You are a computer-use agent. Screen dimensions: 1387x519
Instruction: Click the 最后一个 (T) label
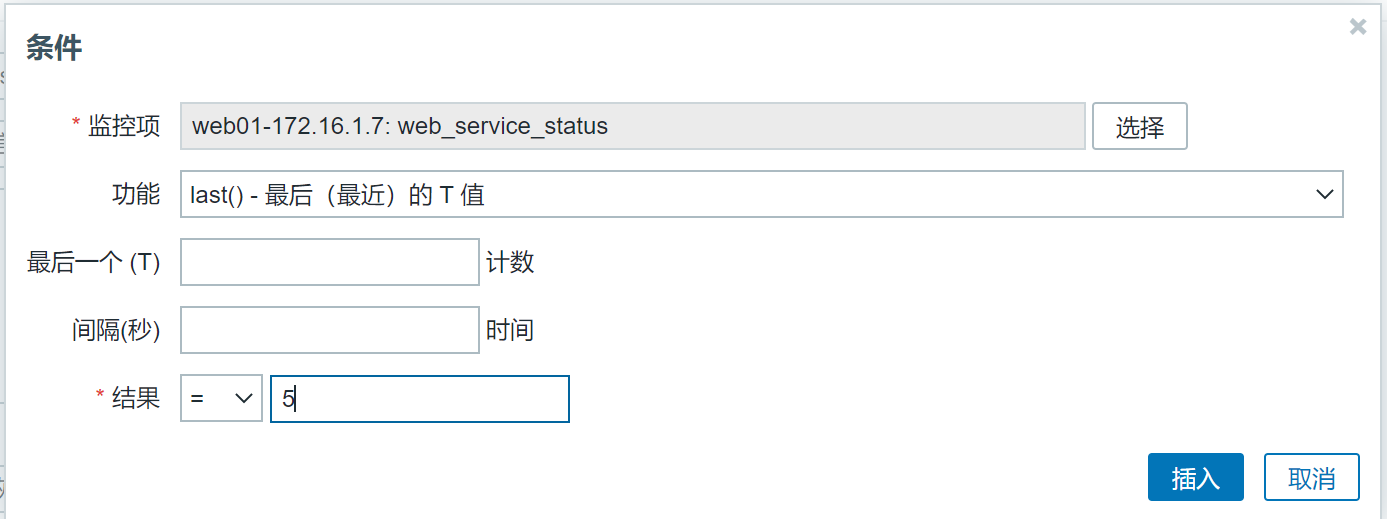pos(94,262)
